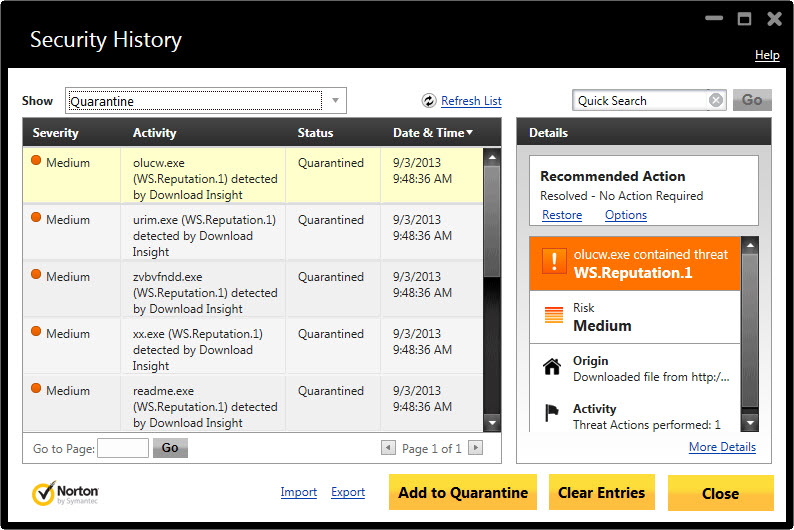The width and height of the screenshot is (794, 530).
Task: Sort list by the Activity column header
Action: [154, 133]
